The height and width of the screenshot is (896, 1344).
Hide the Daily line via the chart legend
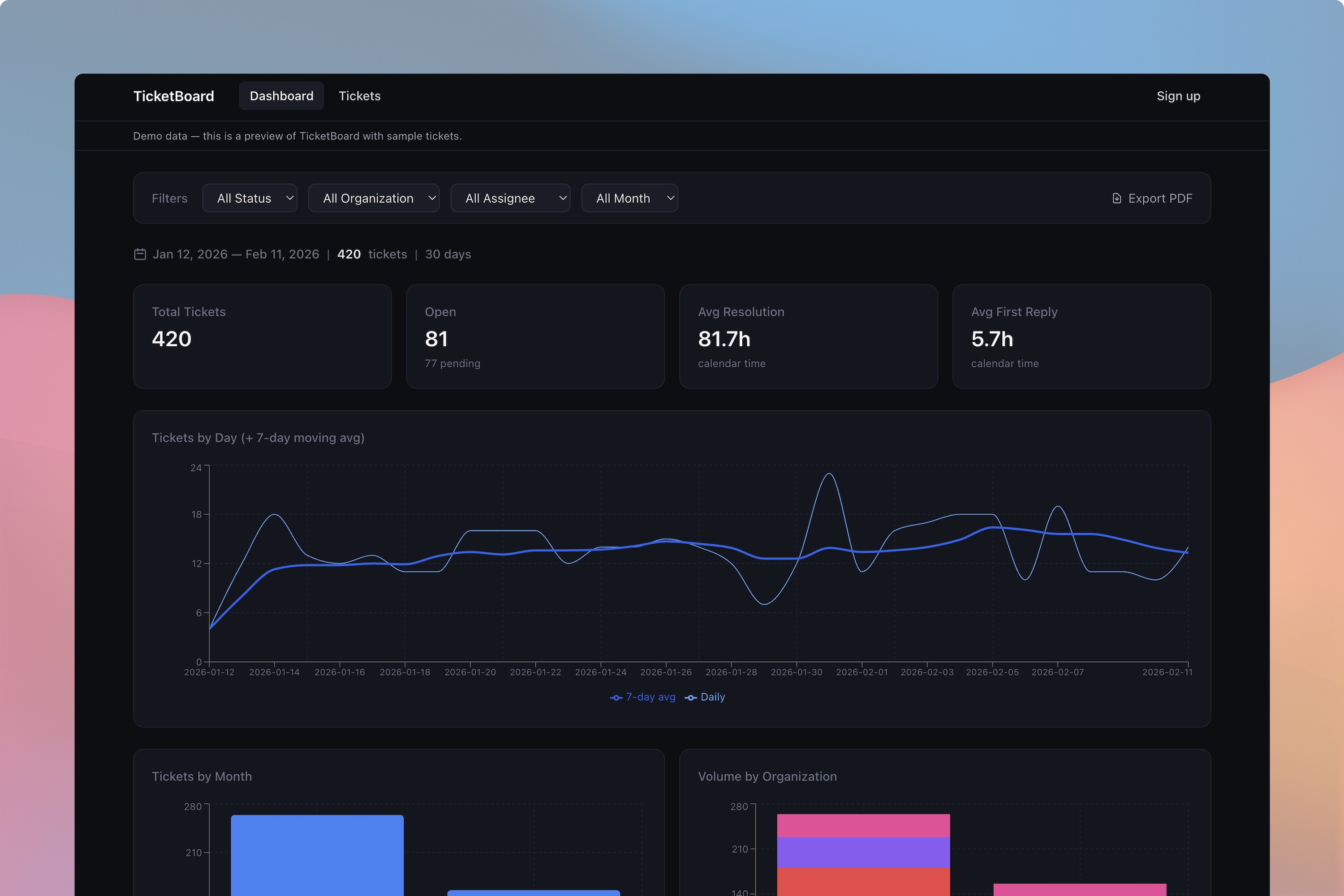(705, 697)
